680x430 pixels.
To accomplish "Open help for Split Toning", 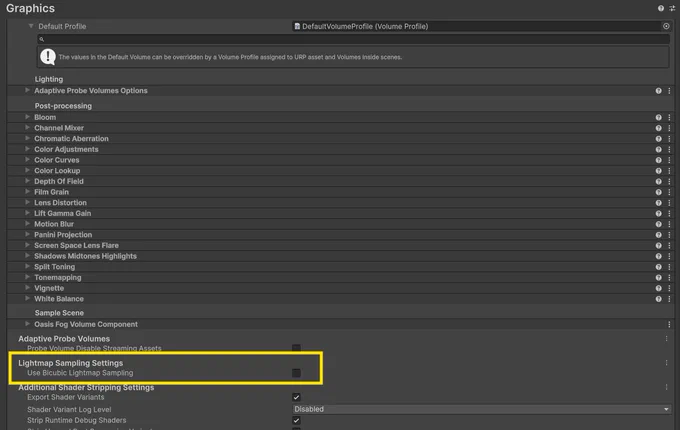I will point(658,267).
